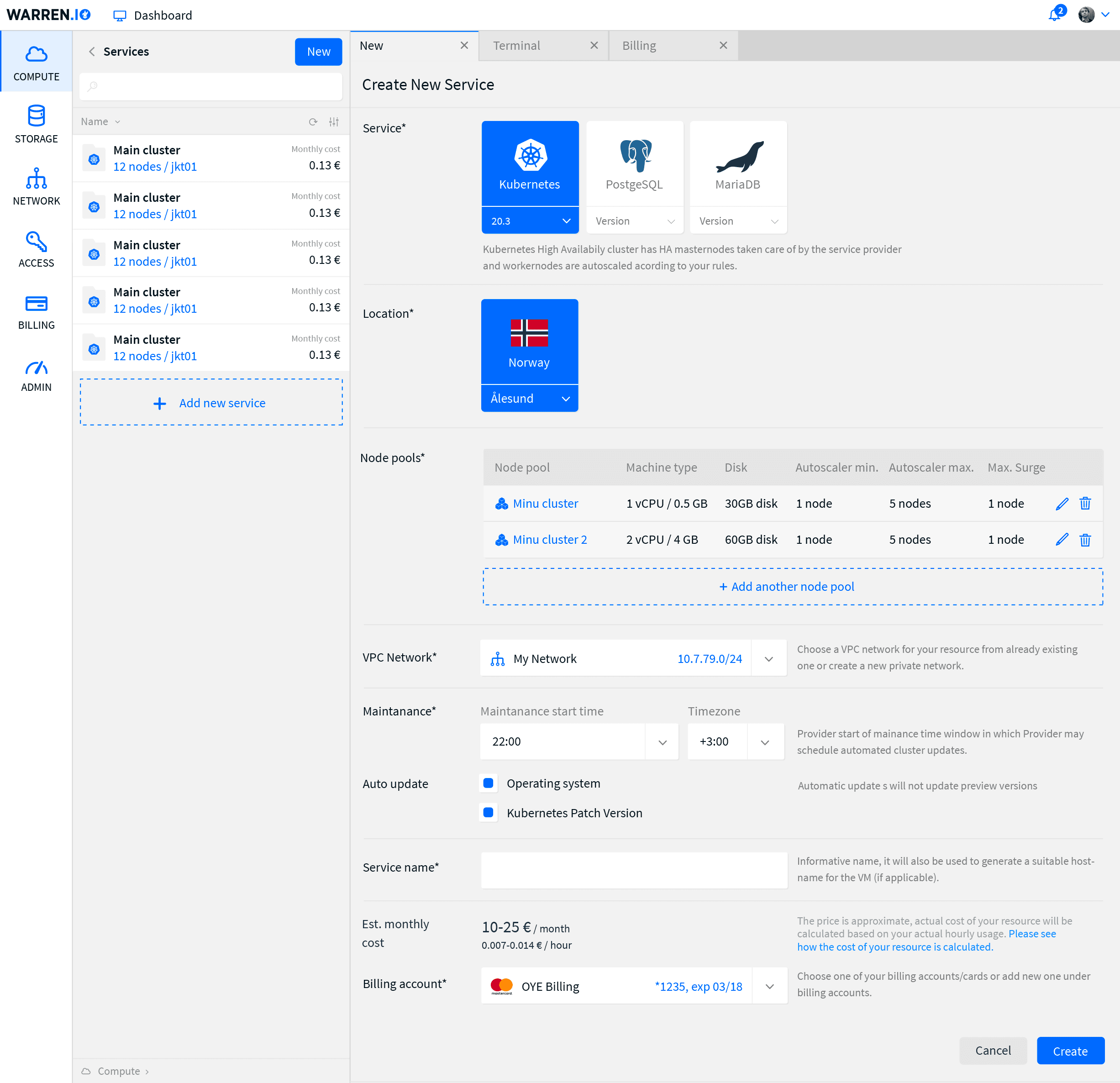Image resolution: width=1120 pixels, height=1083 pixels.
Task: Open the Access section in the sidebar
Action: pyautogui.click(x=36, y=248)
